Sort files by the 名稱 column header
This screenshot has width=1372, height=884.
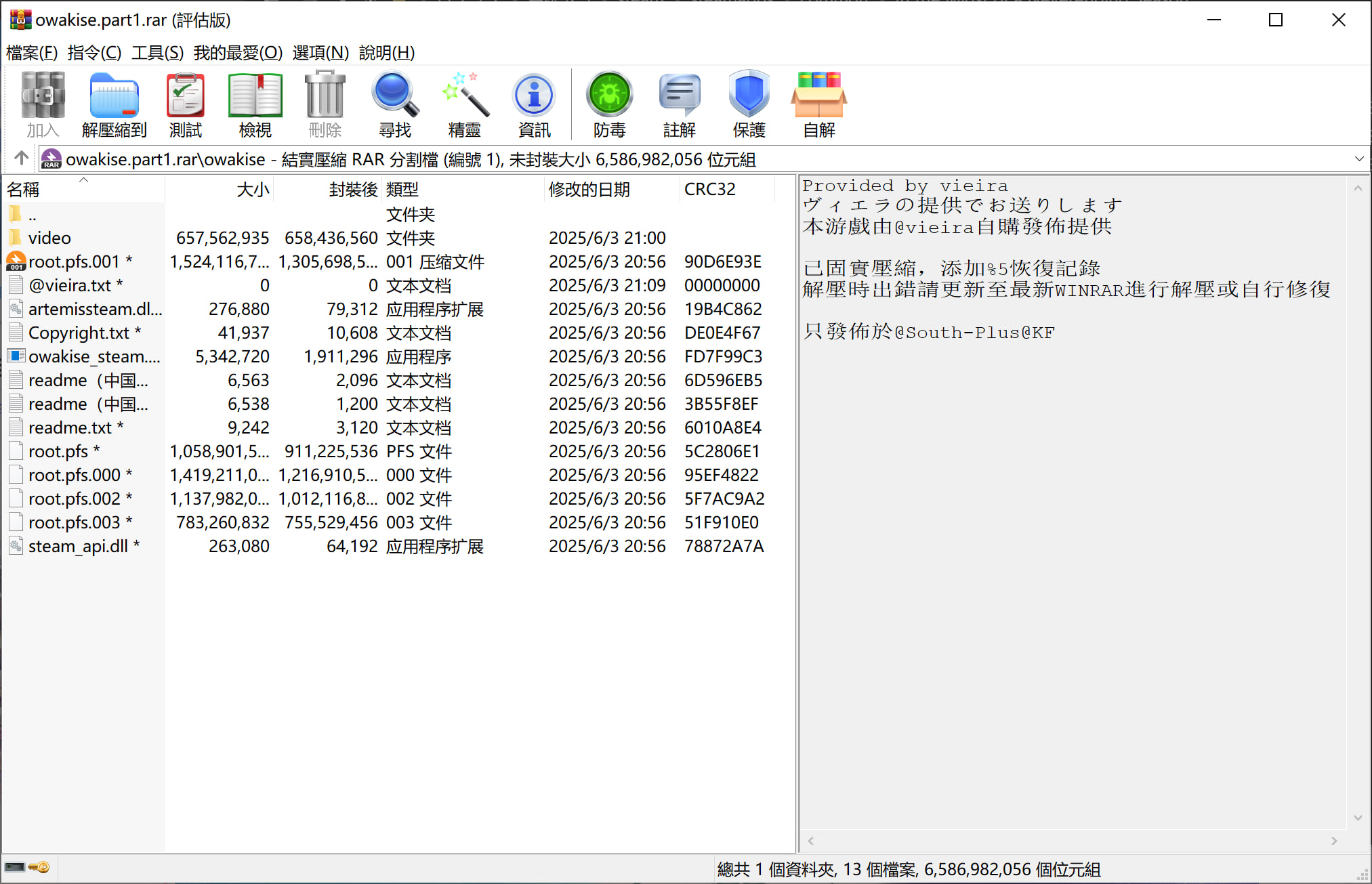[24, 190]
